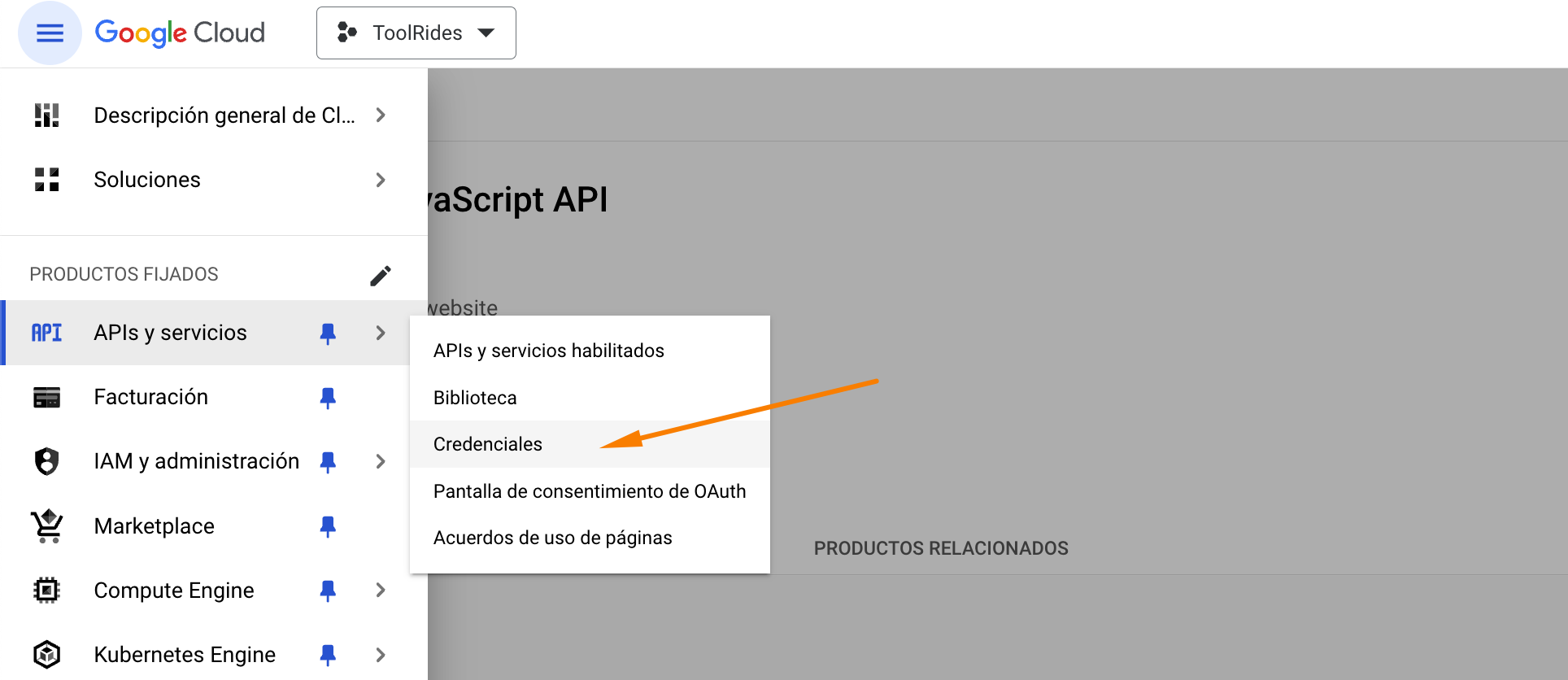The width and height of the screenshot is (1568, 680).
Task: Open the Compute Engine menu item
Action: tap(174, 591)
